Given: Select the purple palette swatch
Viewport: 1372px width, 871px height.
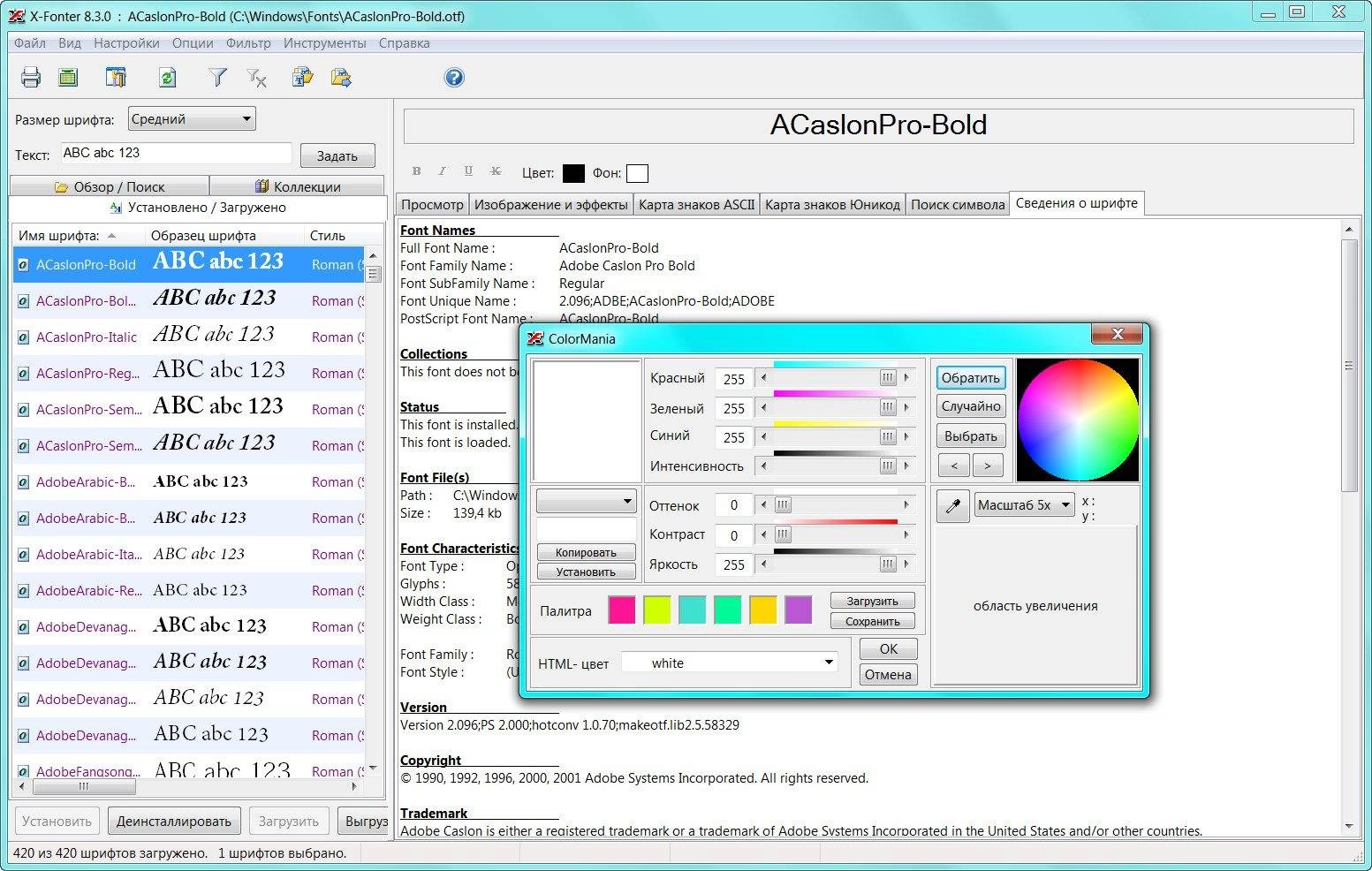Looking at the screenshot, I should pos(799,610).
